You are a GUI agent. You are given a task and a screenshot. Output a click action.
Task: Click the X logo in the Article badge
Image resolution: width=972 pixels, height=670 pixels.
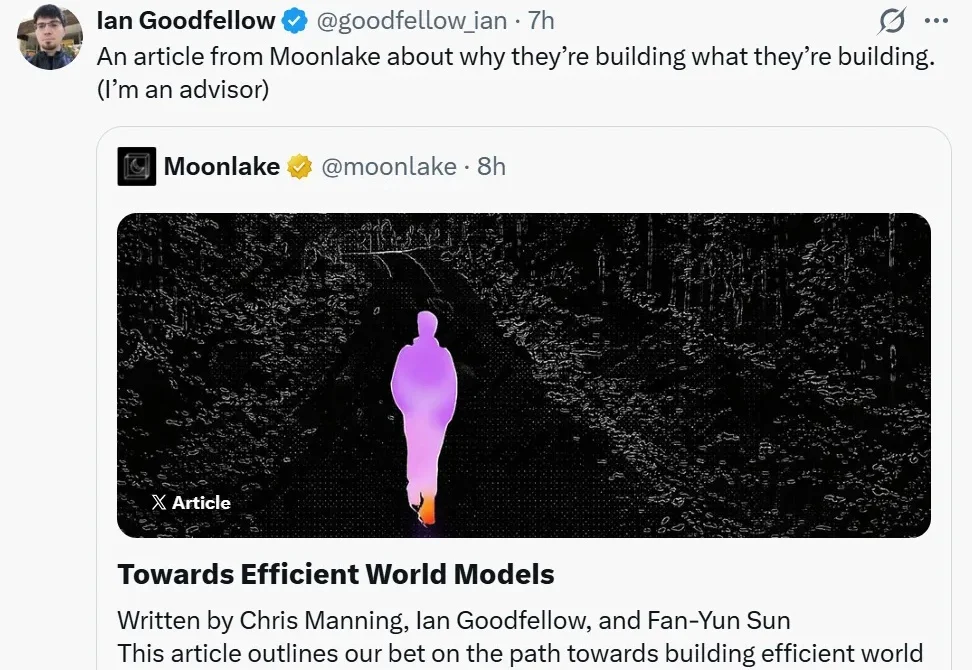(158, 502)
